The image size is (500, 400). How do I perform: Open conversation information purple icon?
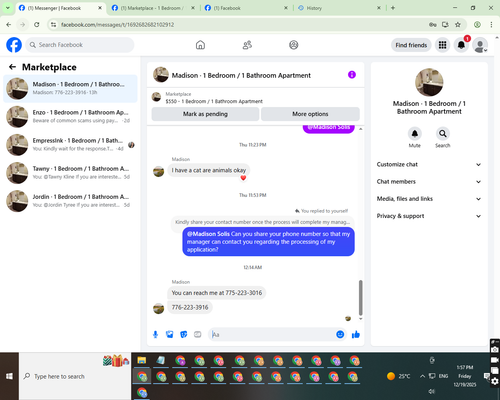(352, 75)
